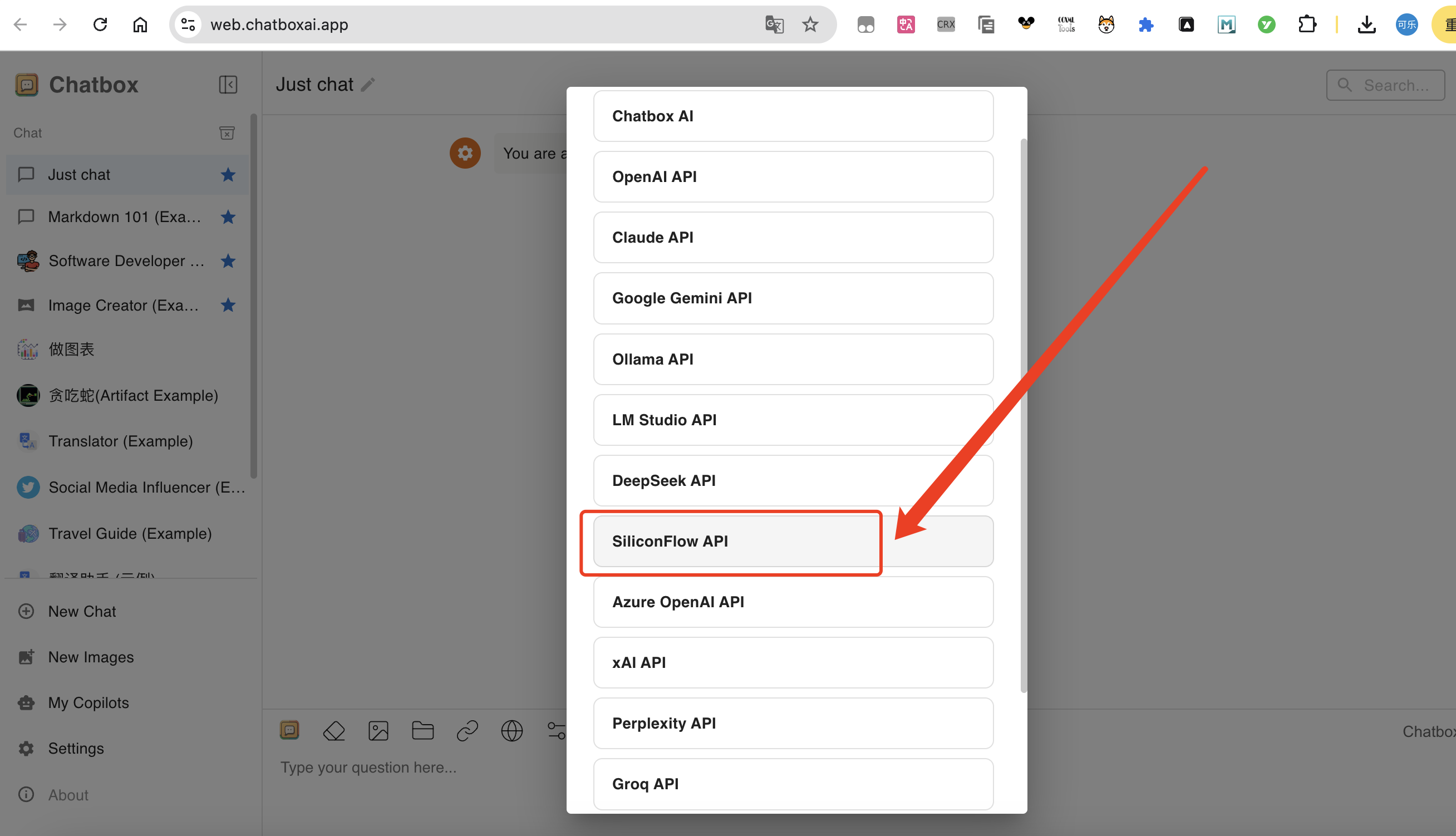Pick Azure OpenAI API from list
The width and height of the screenshot is (1456, 836).
click(x=793, y=602)
